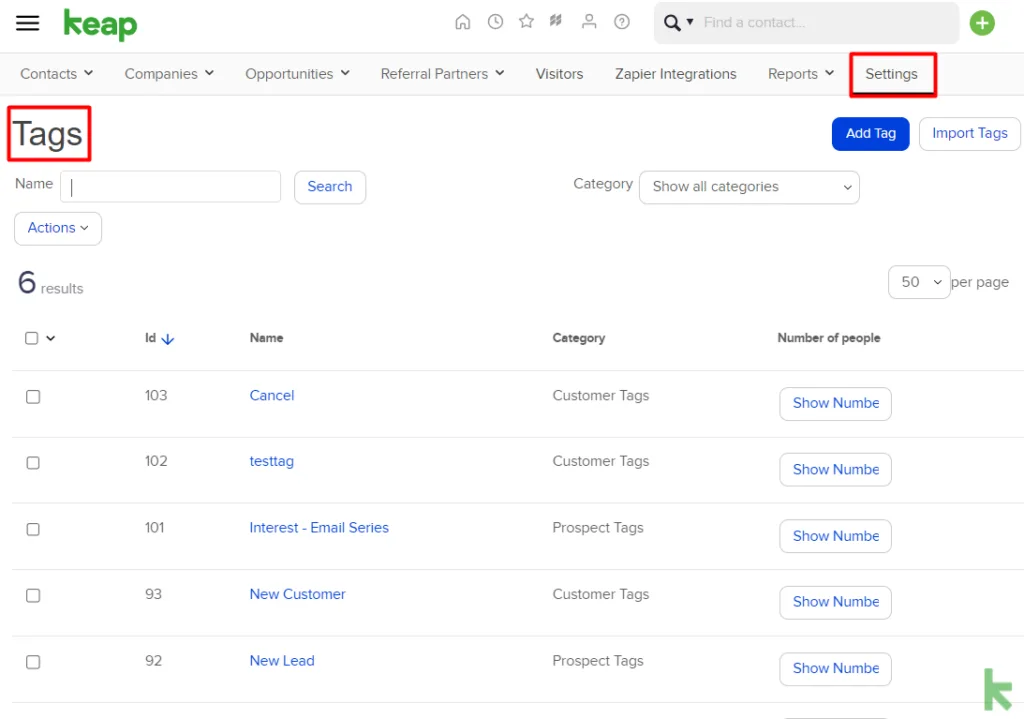This screenshot has height=719, width=1024.
Task: Open the Actions dropdown
Action: pos(58,228)
